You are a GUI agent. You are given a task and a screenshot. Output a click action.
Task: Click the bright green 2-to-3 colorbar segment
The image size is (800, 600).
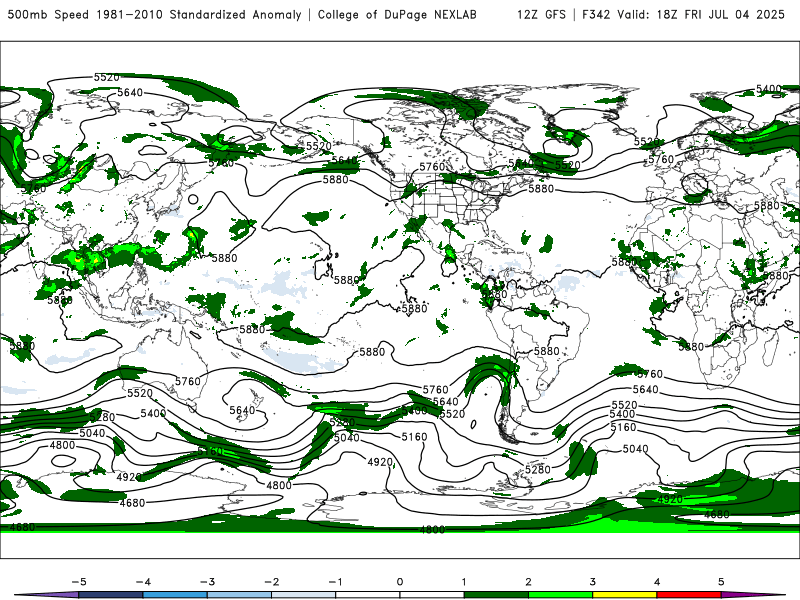(560, 595)
